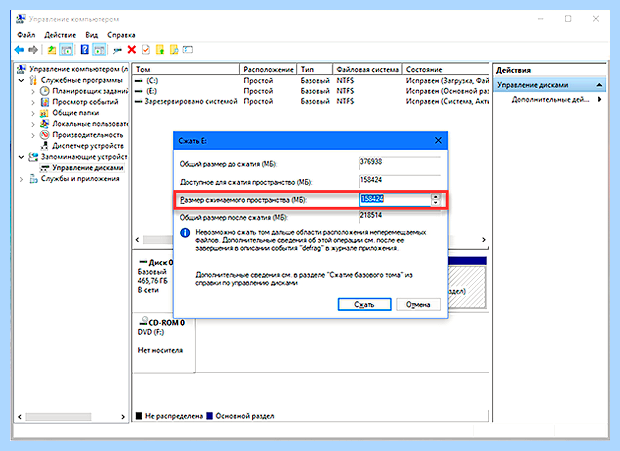
Task: Collapse the Служебные программы node arrow
Action: point(22,81)
